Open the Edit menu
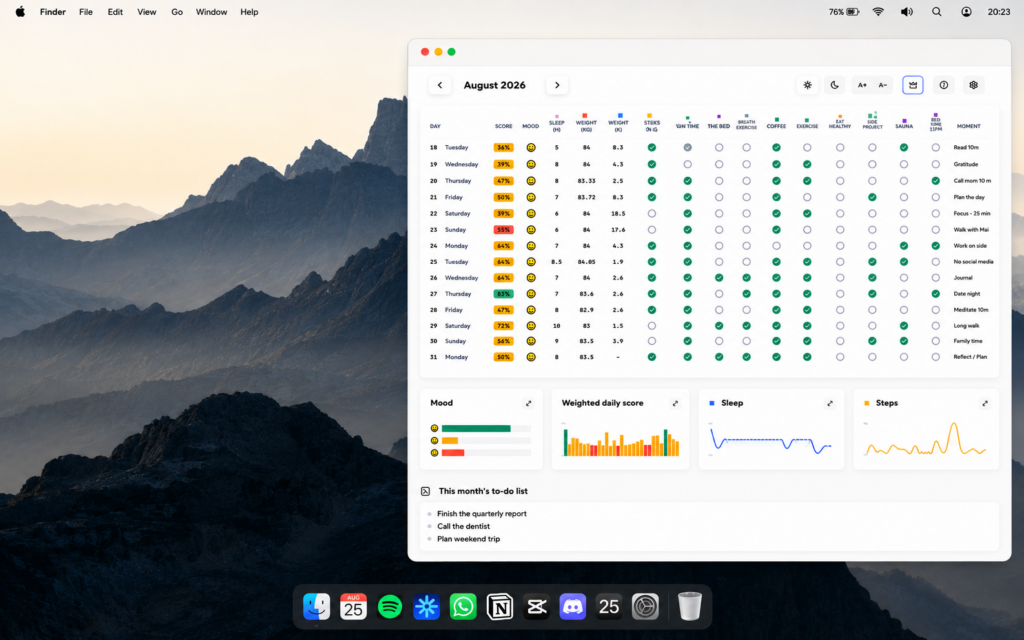 click(x=115, y=12)
